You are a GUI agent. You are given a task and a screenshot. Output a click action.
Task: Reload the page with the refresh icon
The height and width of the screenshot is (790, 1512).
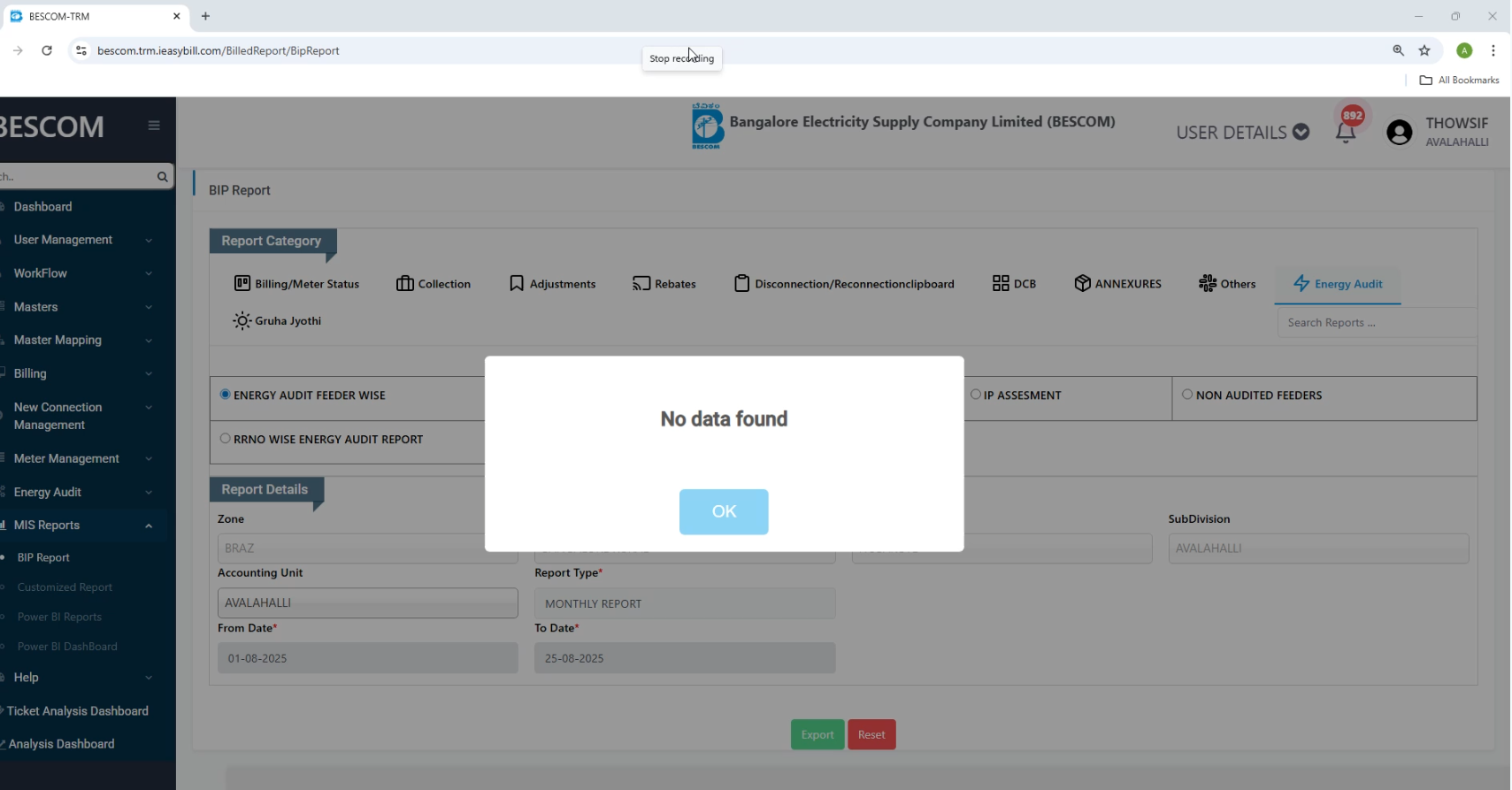tap(47, 50)
